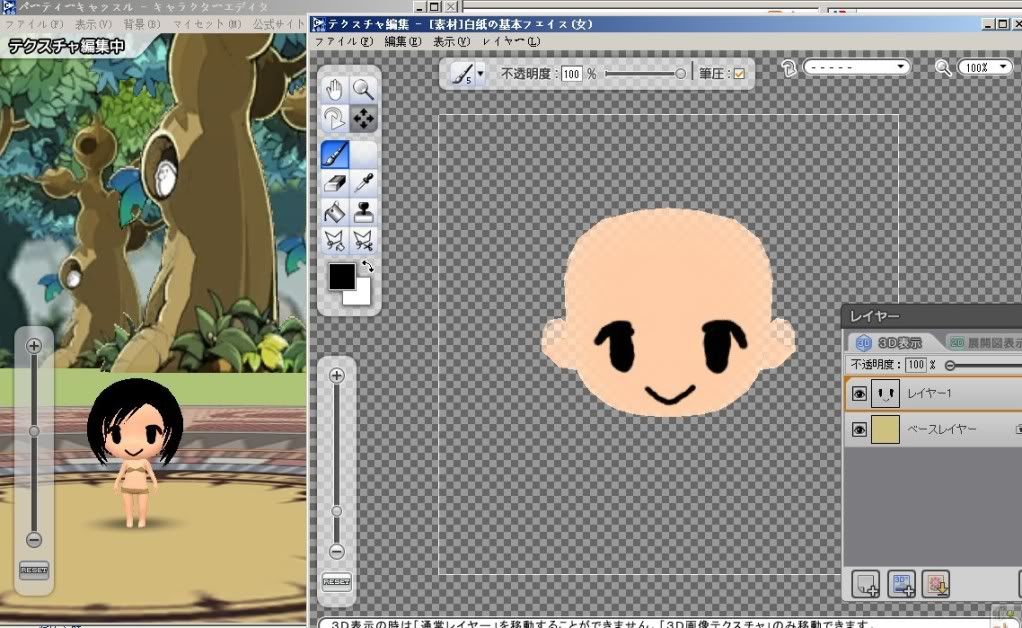The width and height of the screenshot is (1022, 628).
Task: Select the ベースレイヤー layer thumbnail
Action: [x=885, y=429]
